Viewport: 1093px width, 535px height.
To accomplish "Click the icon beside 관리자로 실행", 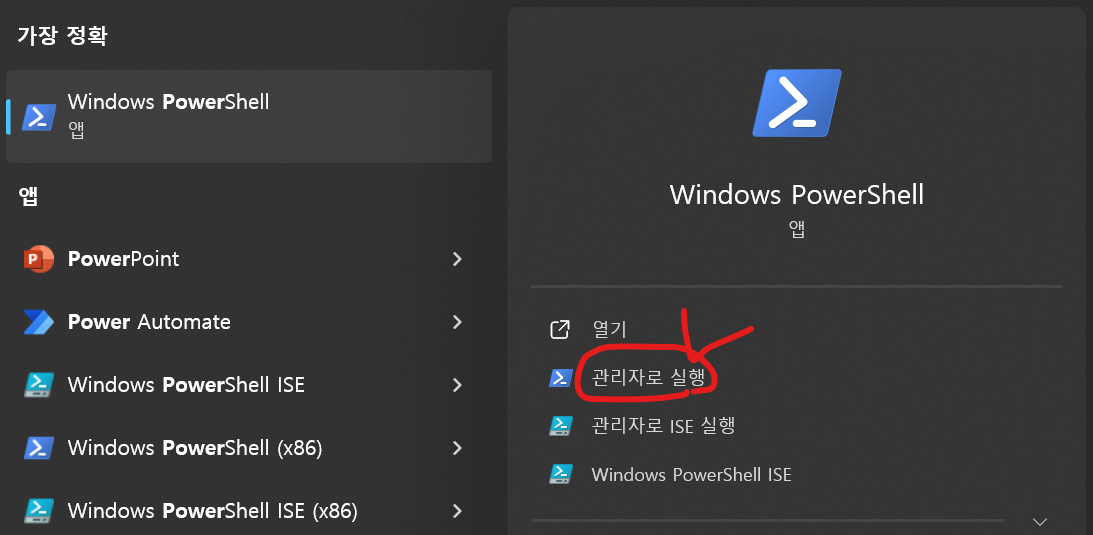I will click(560, 378).
